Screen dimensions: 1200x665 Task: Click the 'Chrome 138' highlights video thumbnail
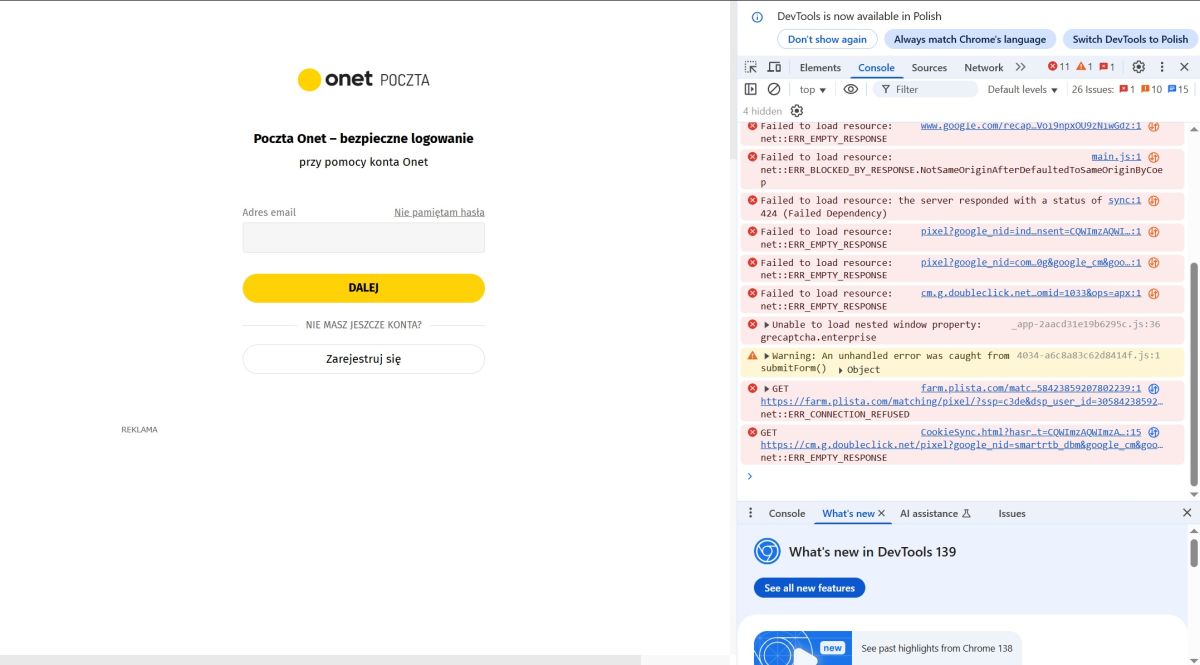click(x=803, y=648)
